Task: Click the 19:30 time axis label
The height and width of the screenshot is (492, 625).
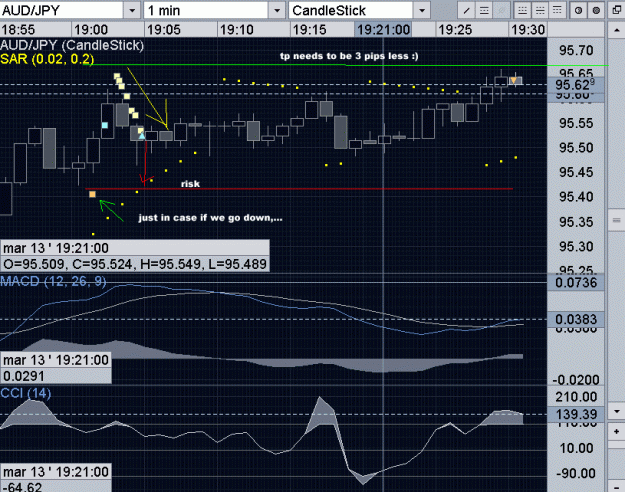Action: pyautogui.click(x=528, y=30)
